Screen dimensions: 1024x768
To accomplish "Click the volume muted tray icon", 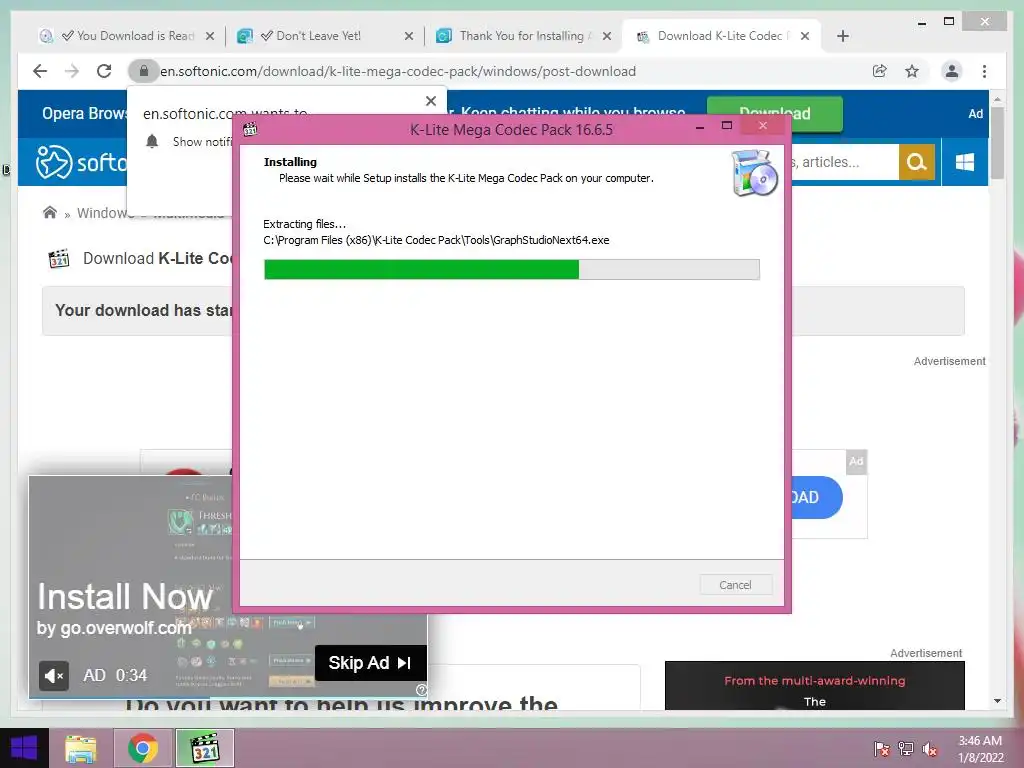I will click(x=930, y=749).
